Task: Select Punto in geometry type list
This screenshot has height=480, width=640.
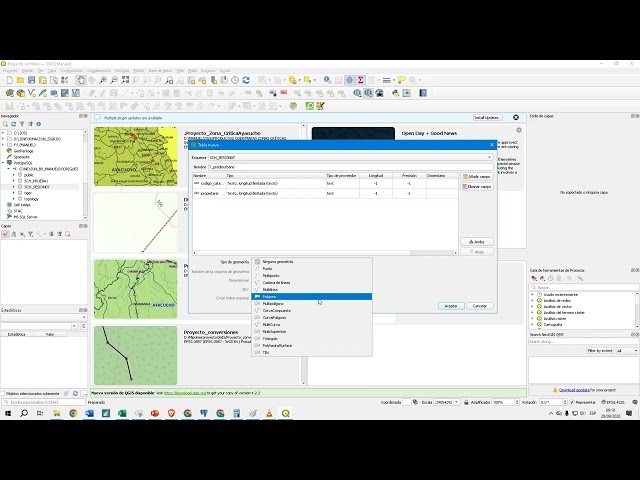Action: point(311,269)
